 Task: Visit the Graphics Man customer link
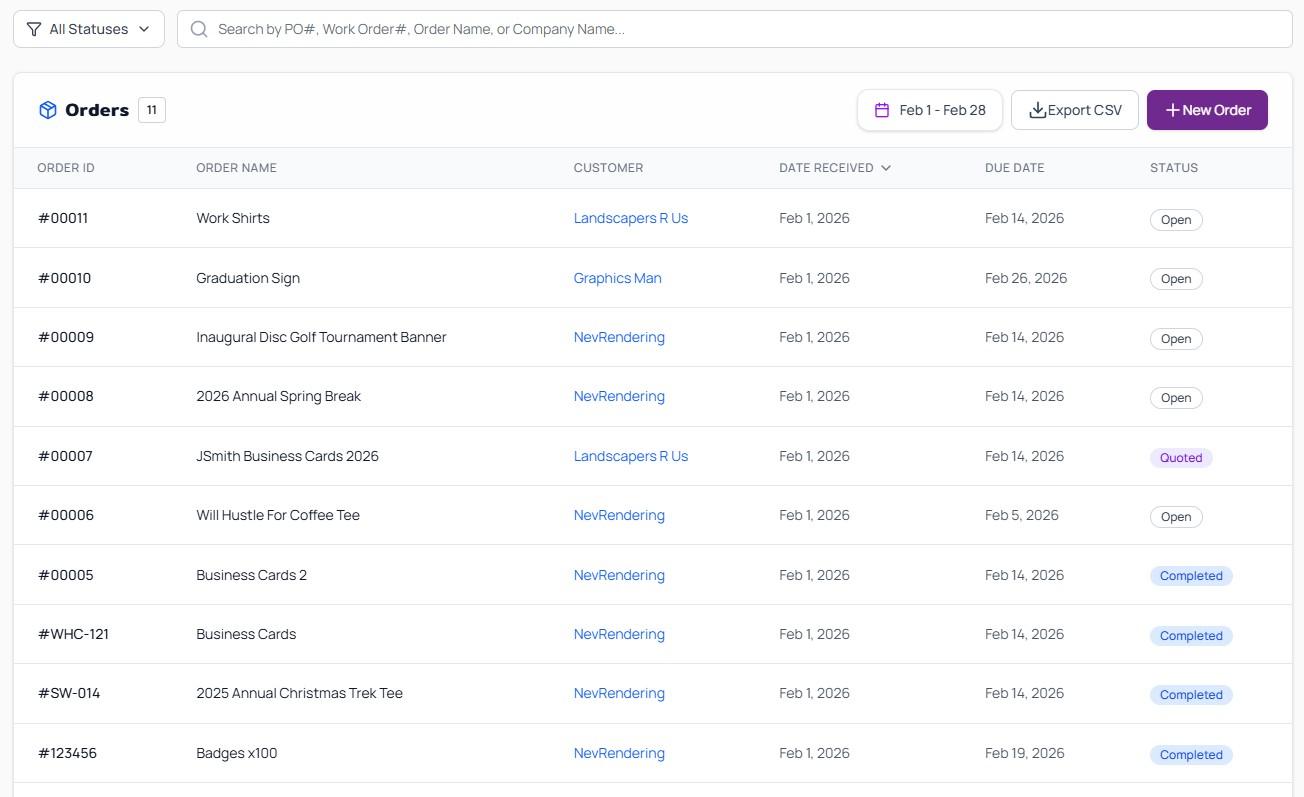(617, 278)
